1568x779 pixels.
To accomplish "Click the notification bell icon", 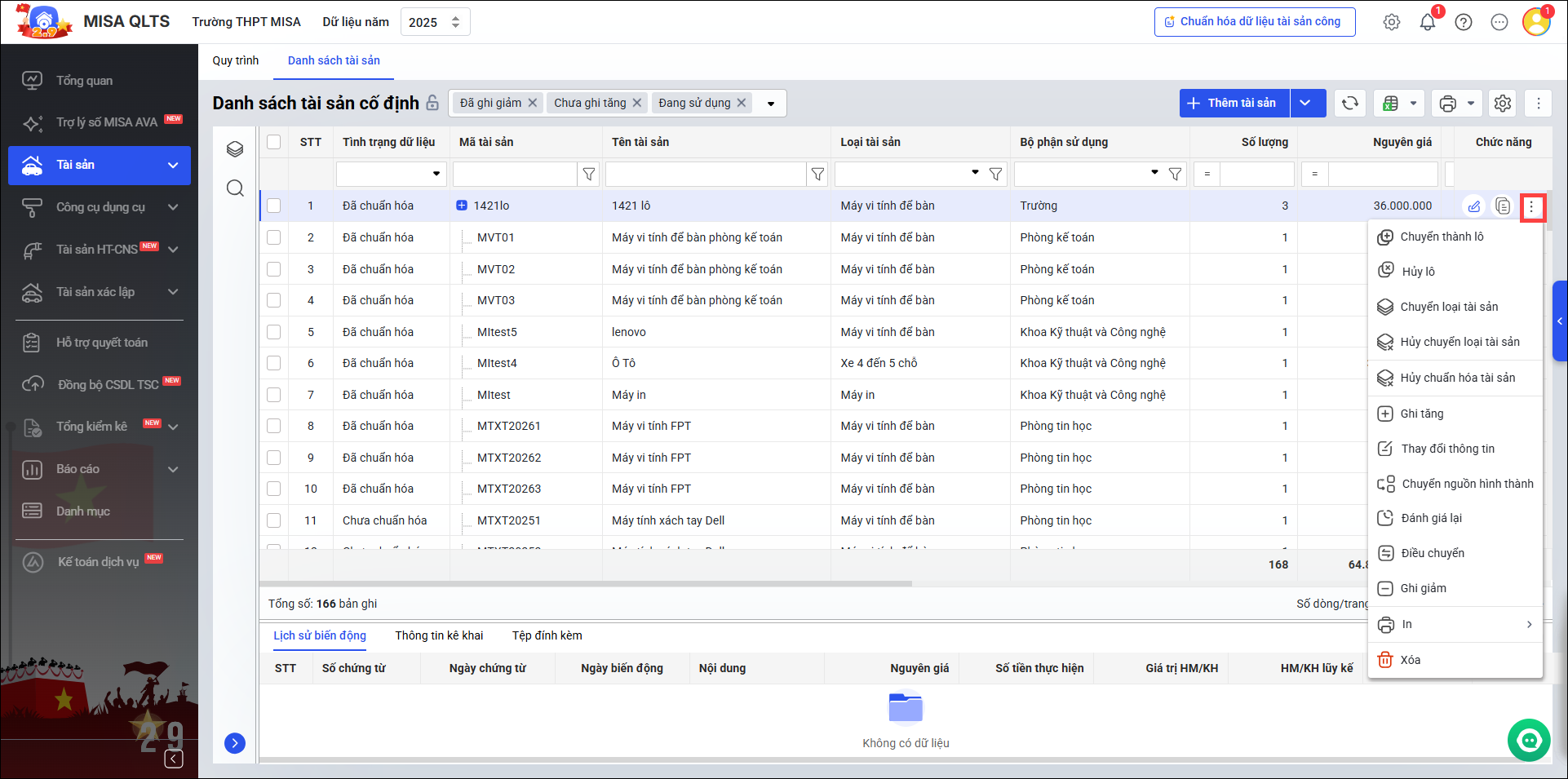I will [1428, 22].
